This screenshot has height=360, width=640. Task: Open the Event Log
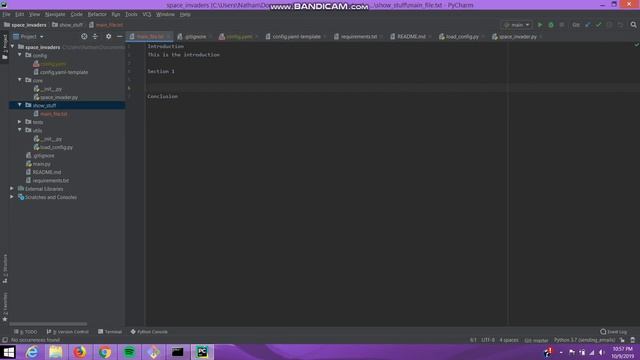tap(613, 332)
